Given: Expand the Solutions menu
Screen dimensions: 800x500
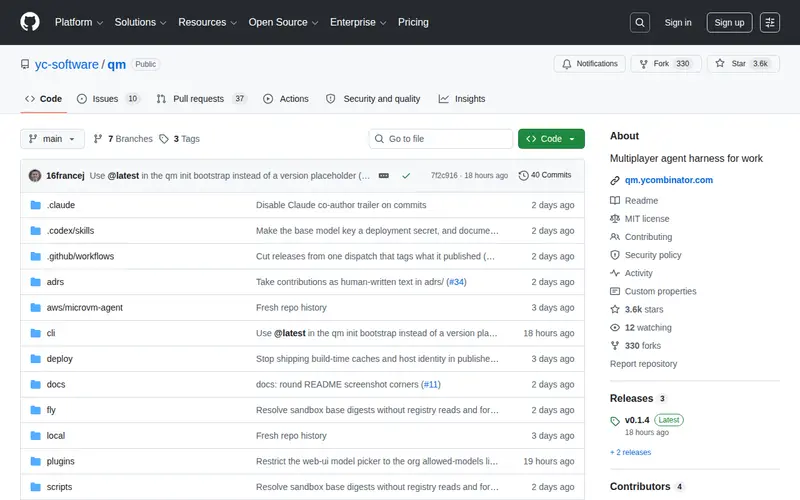Looking at the screenshot, I should pos(140,22).
